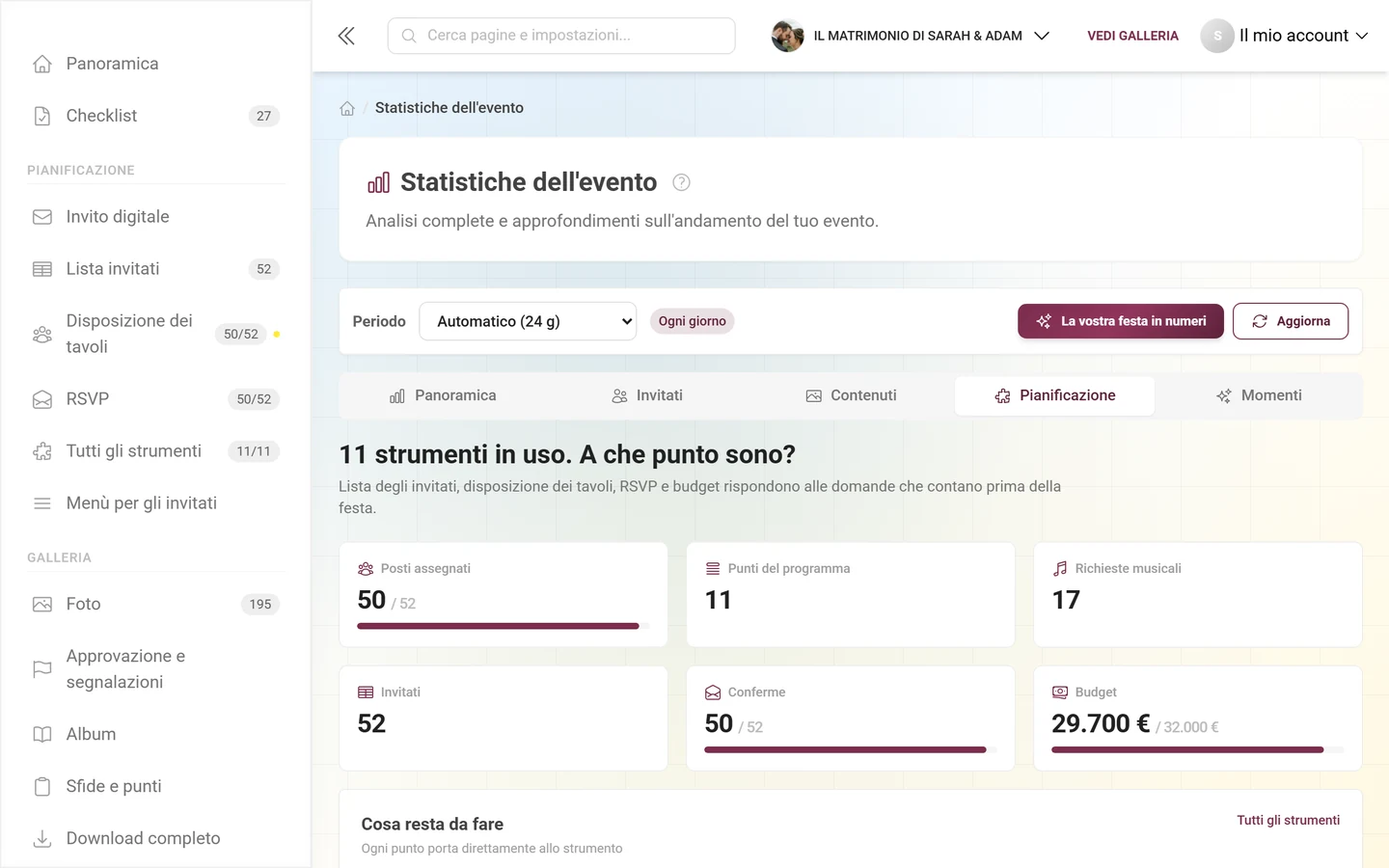Switch to the Contenuti tab
Viewport: 1389px width, 868px height.
(x=851, y=396)
